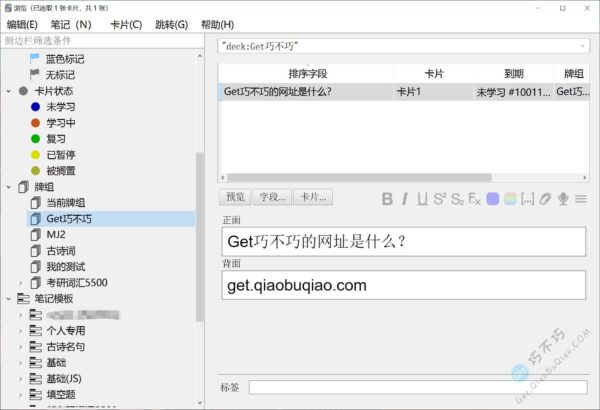
Task: Collapse the 卡片状态 section
Action: 9,91
